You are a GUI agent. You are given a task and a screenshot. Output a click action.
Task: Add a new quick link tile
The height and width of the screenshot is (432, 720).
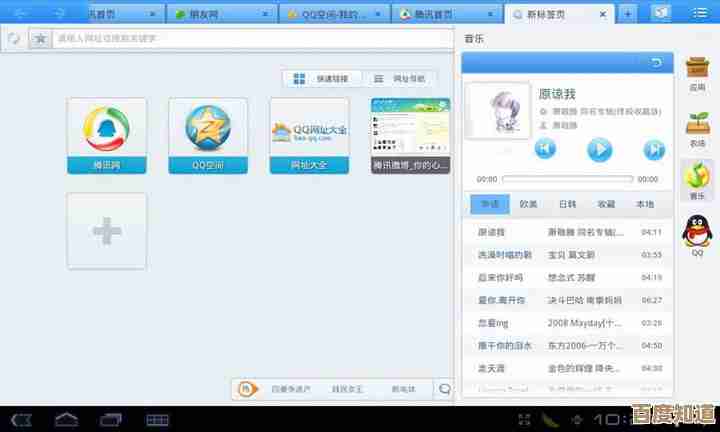107,231
